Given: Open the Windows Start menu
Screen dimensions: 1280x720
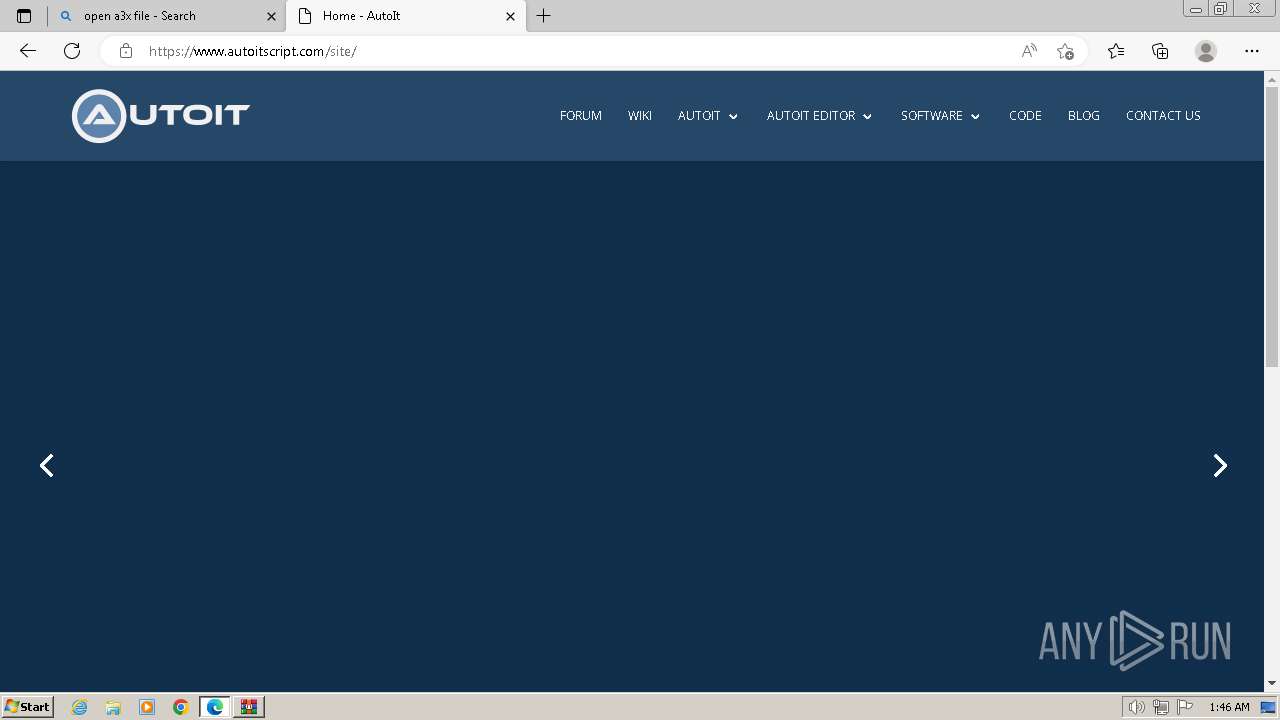Looking at the screenshot, I should pyautogui.click(x=27, y=706).
